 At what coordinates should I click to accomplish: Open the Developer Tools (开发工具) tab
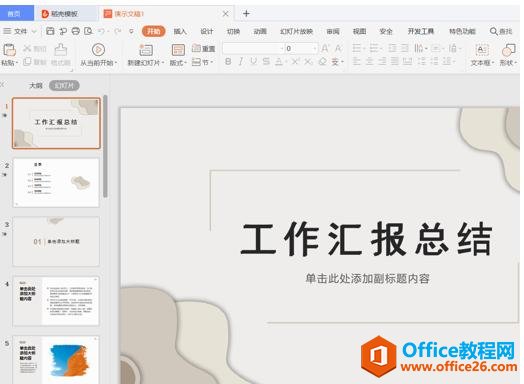[x=421, y=31]
